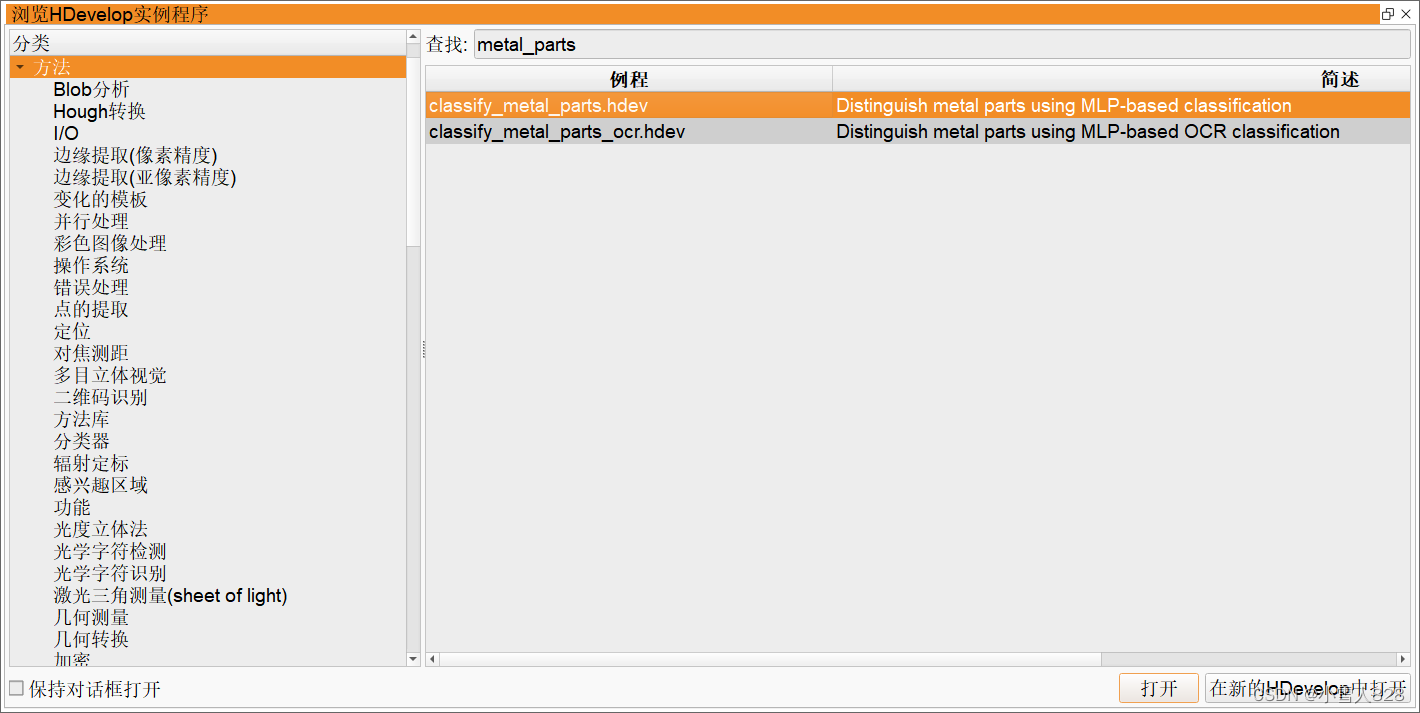Screen dimensions: 1420x713
Task: Expand the 分类器 category
Action: (x=75, y=441)
